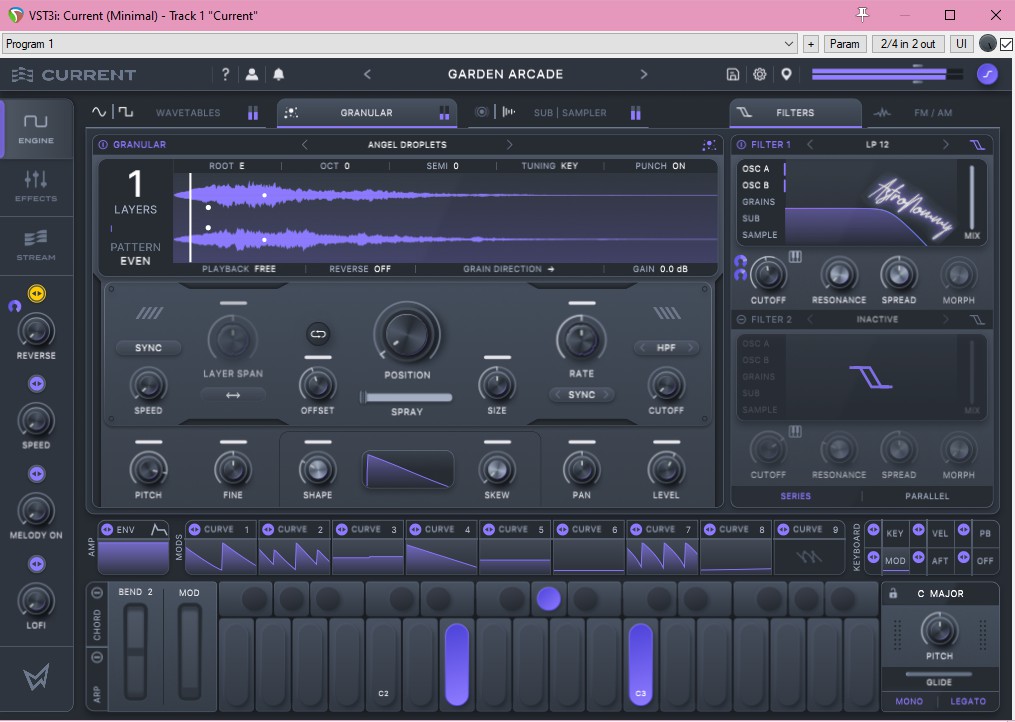
Task: Click the Layer Span bidirectional arrow
Action: [x=233, y=395]
